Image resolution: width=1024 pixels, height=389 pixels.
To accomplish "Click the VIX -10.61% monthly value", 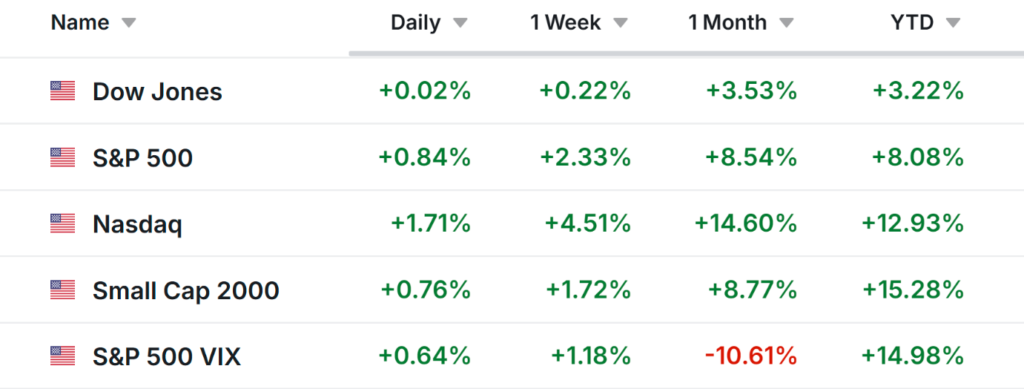I will pos(751,356).
